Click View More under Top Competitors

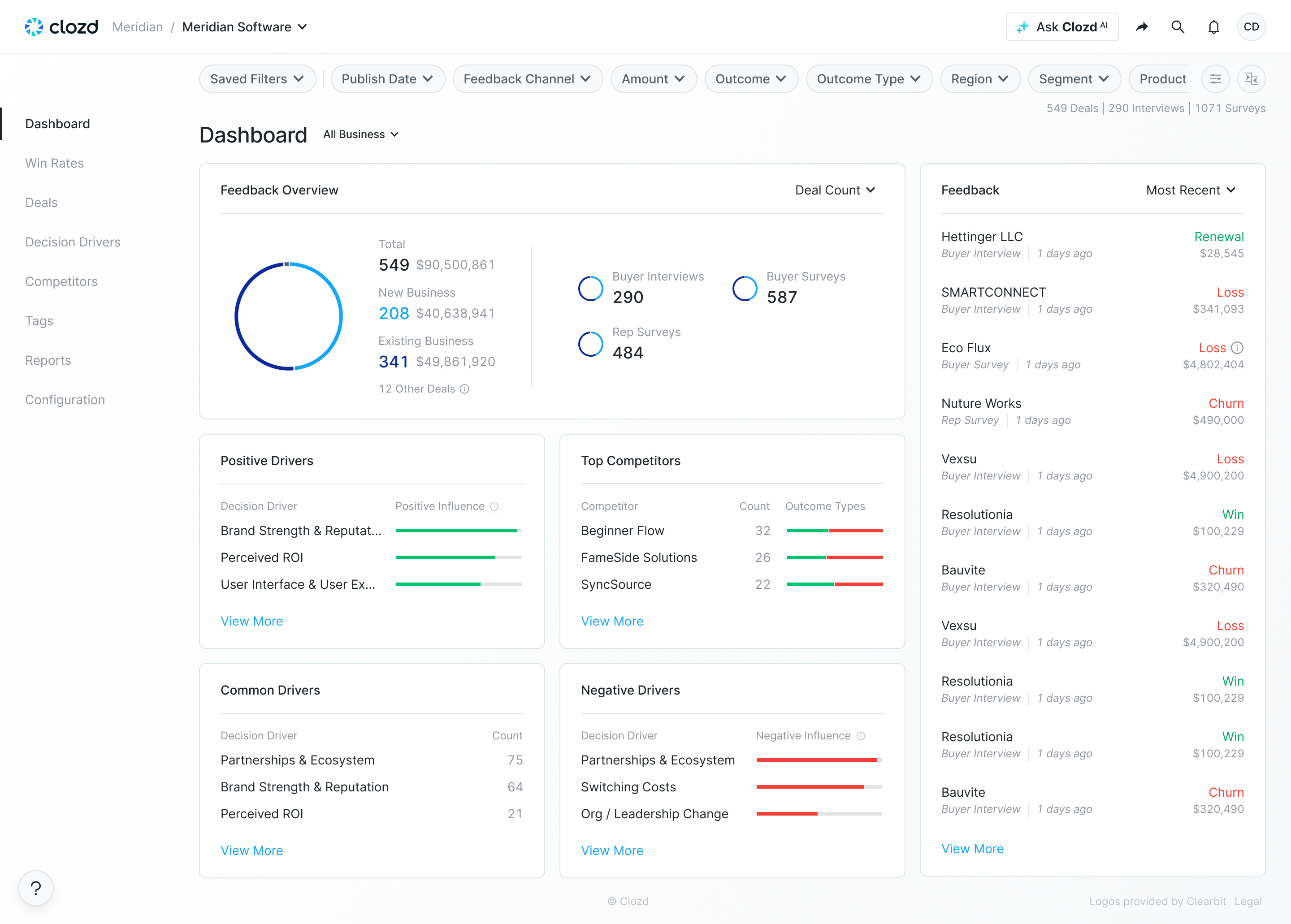(x=612, y=622)
